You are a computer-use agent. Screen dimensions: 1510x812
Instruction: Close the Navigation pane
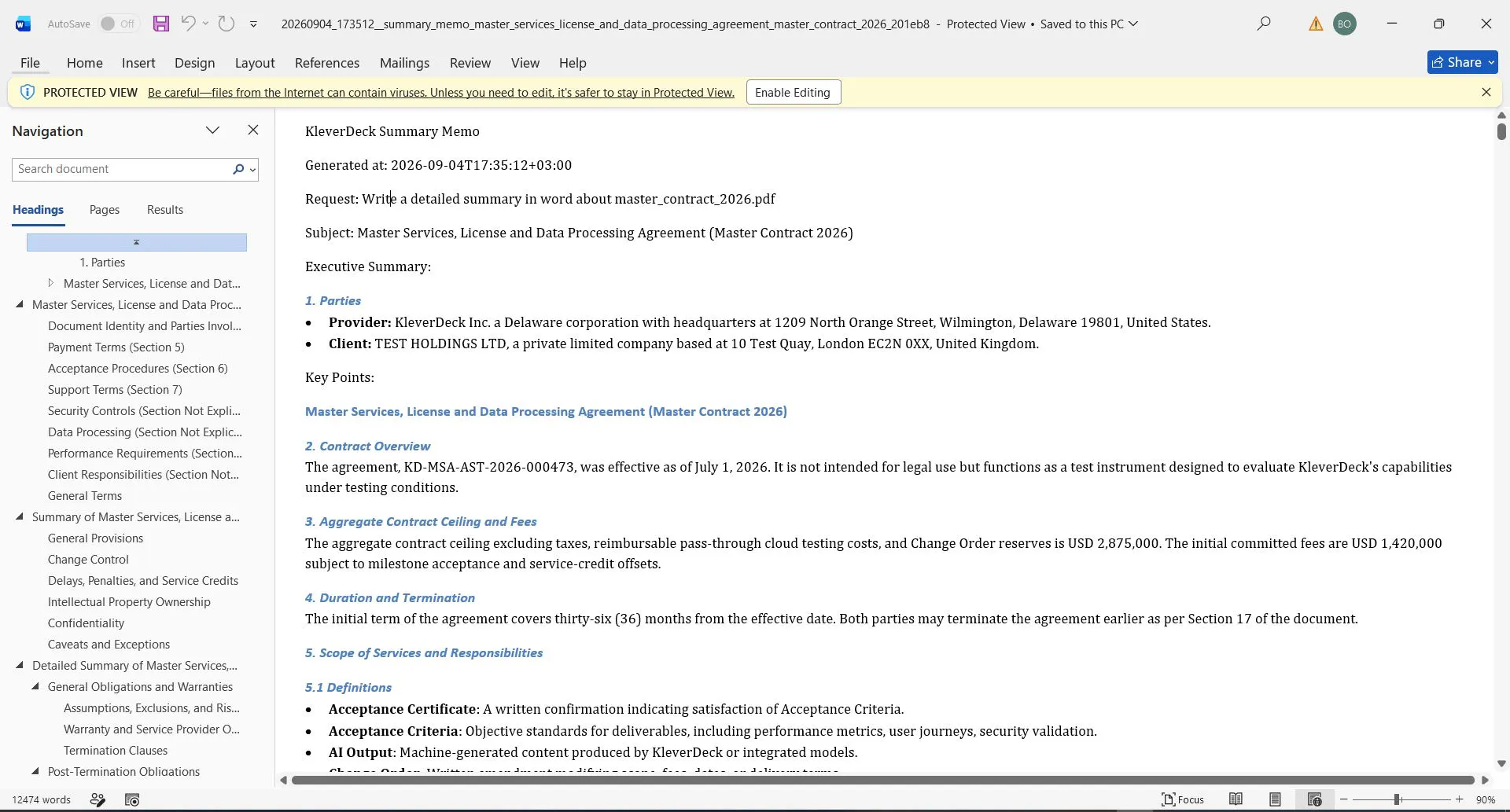pos(253,130)
